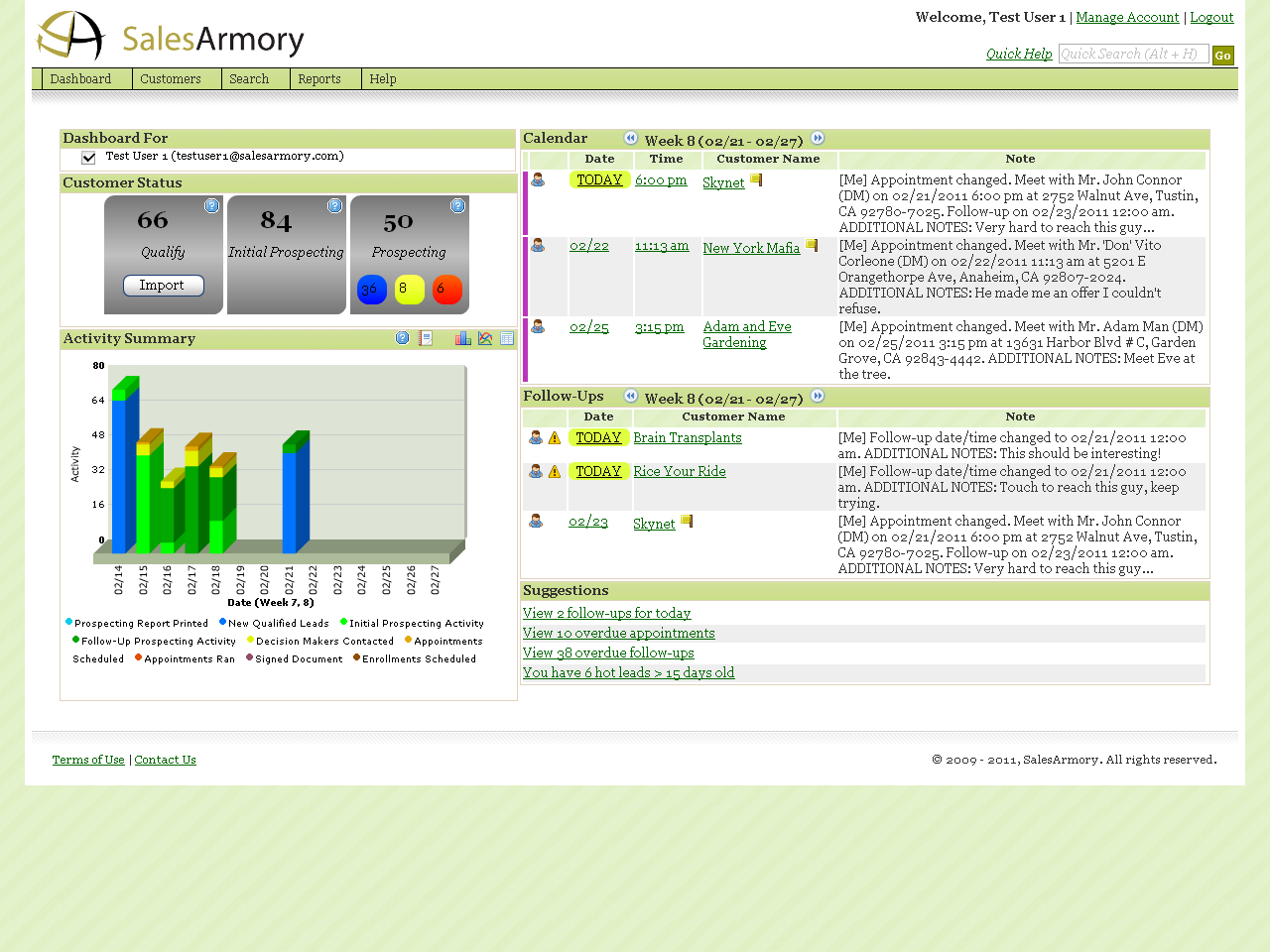Click the yellow Prospecting status indicator
The image size is (1270, 952).
point(409,289)
